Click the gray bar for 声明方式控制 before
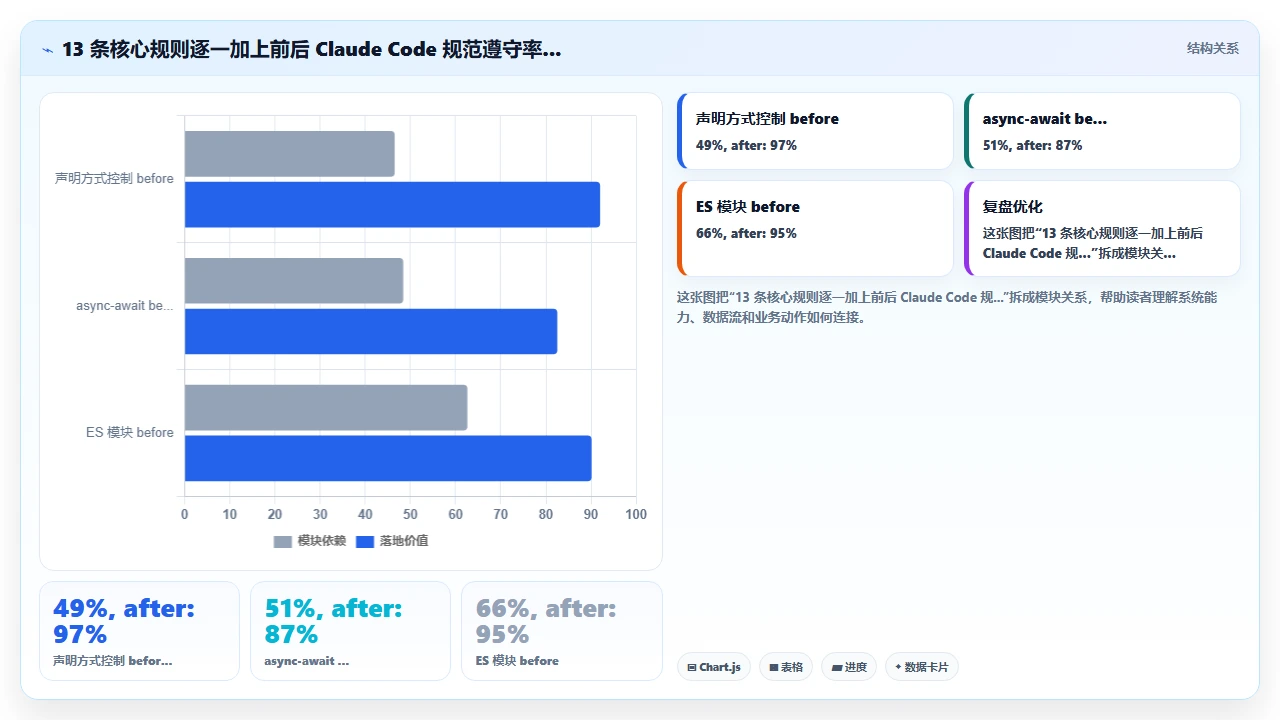Viewport: 1280px width, 720px height. pyautogui.click(x=289, y=154)
